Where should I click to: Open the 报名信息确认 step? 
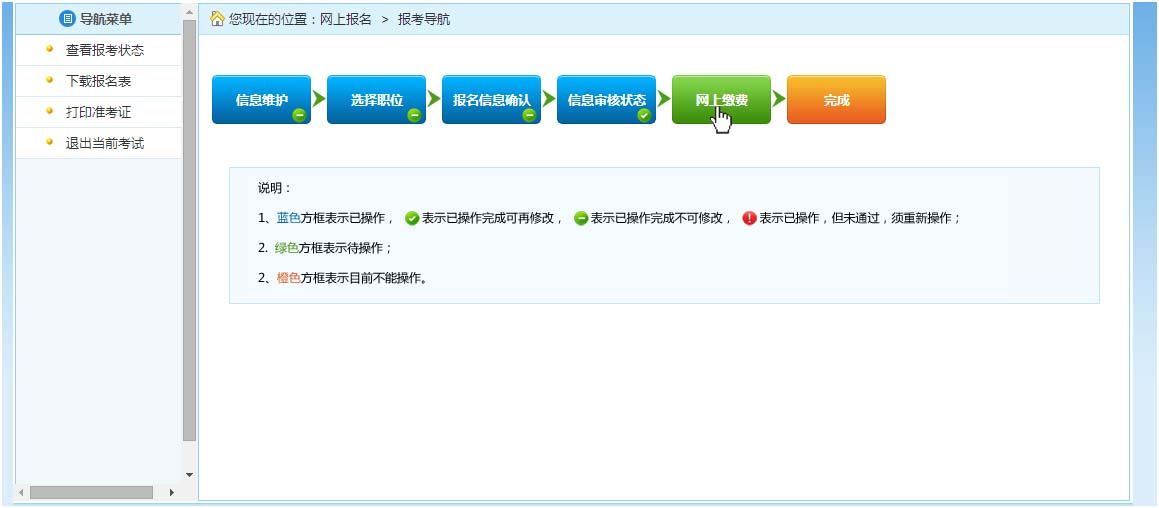click(x=491, y=99)
